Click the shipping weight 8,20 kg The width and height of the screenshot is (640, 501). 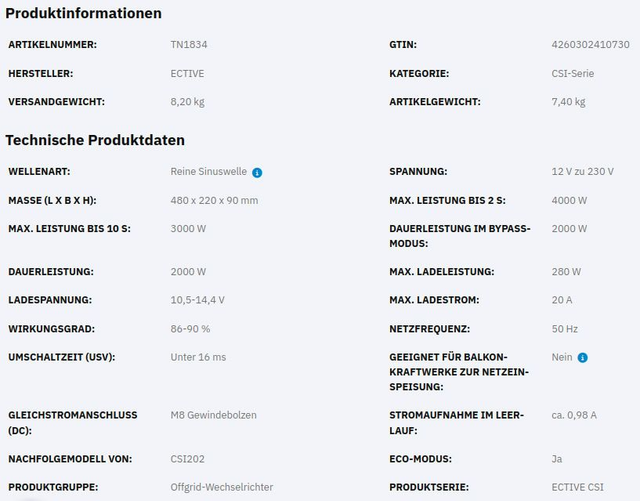tap(187, 101)
